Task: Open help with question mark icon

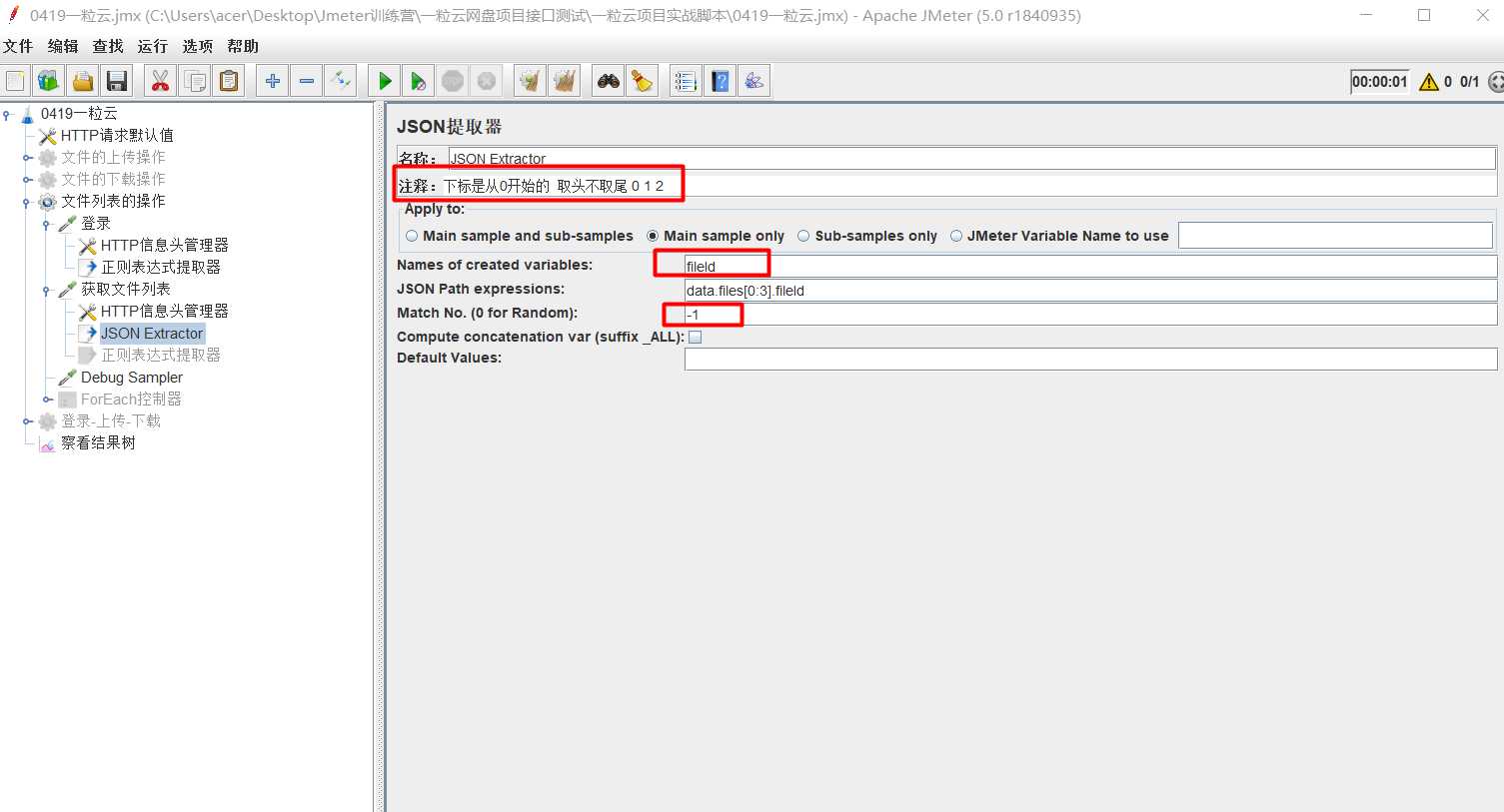Action: 721,81
